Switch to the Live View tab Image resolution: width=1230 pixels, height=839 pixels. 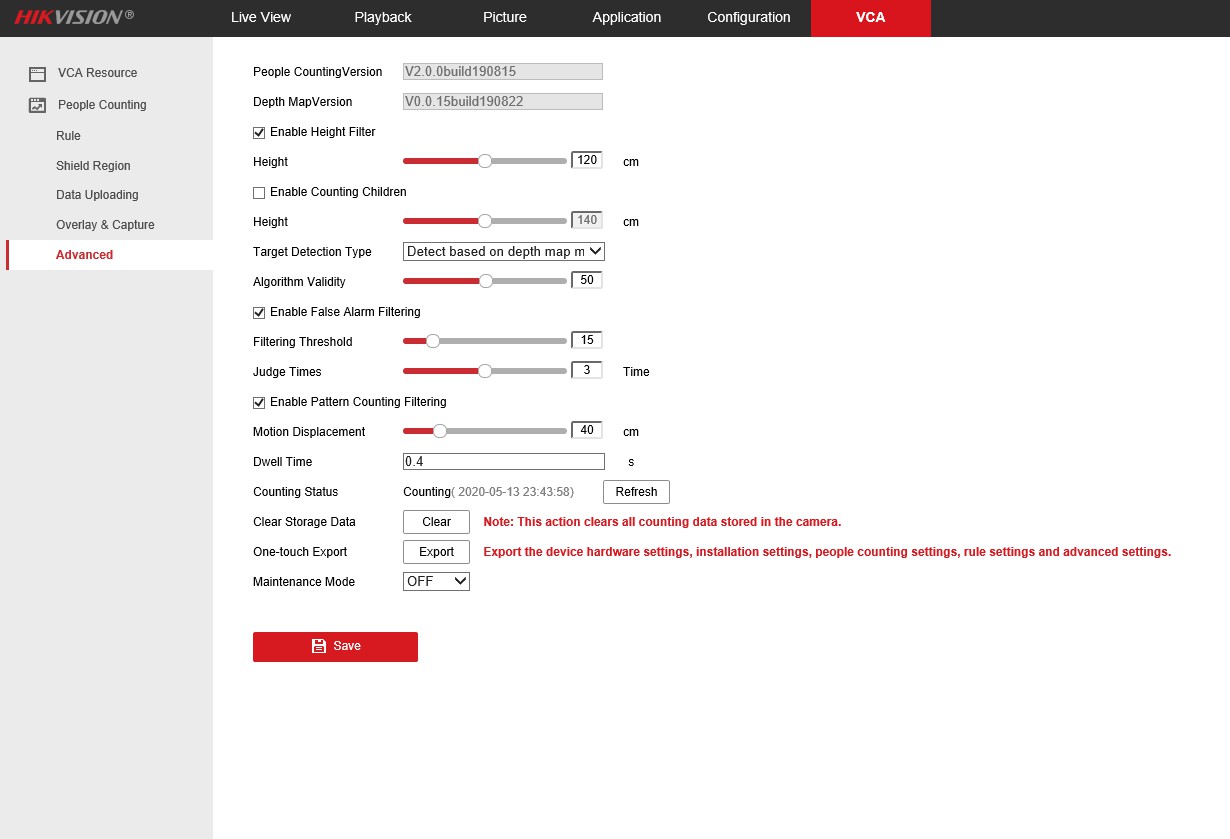pyautogui.click(x=260, y=17)
